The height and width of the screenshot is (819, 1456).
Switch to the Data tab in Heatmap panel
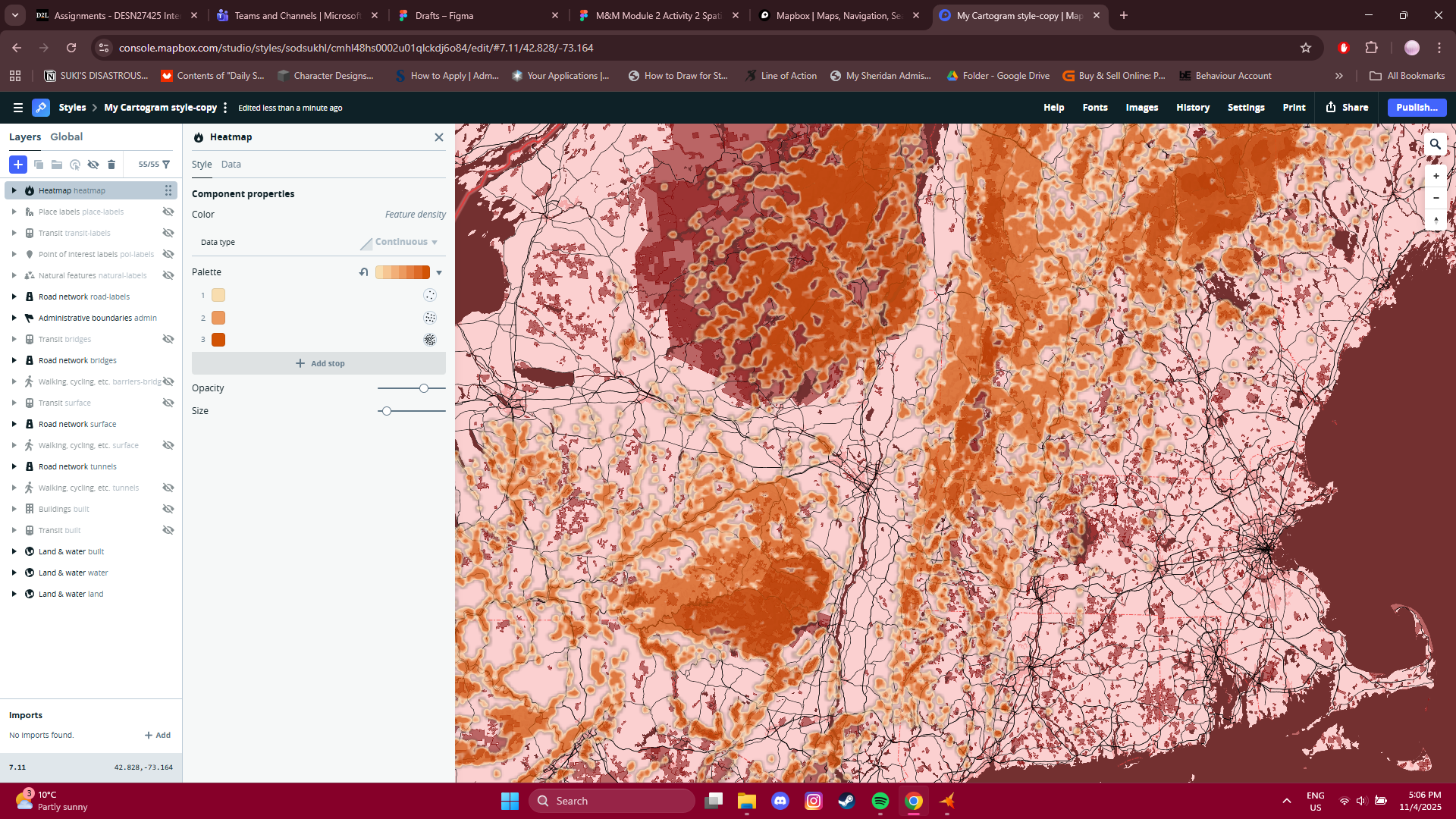231,164
